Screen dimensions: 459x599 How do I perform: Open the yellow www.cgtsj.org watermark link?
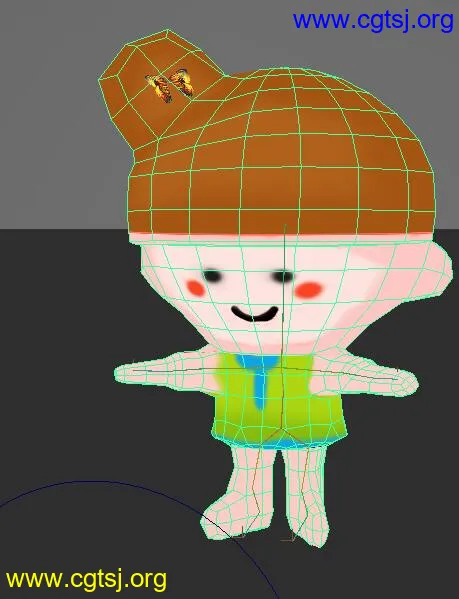(86, 580)
